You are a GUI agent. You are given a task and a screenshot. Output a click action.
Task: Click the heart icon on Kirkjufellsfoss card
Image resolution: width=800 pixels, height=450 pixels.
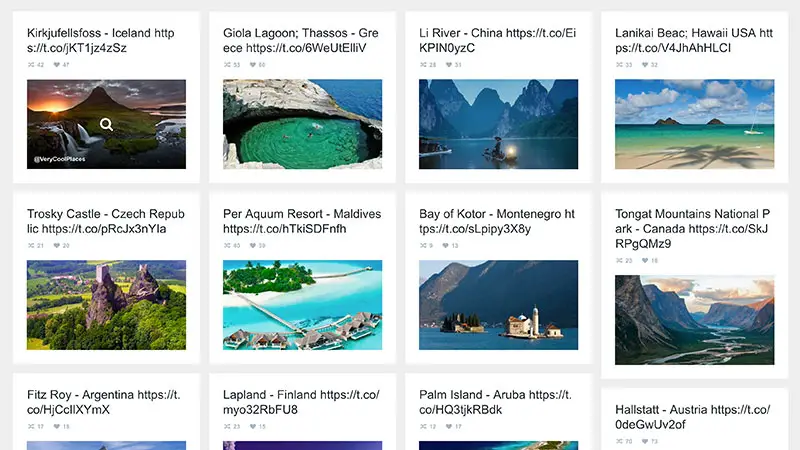57,65
